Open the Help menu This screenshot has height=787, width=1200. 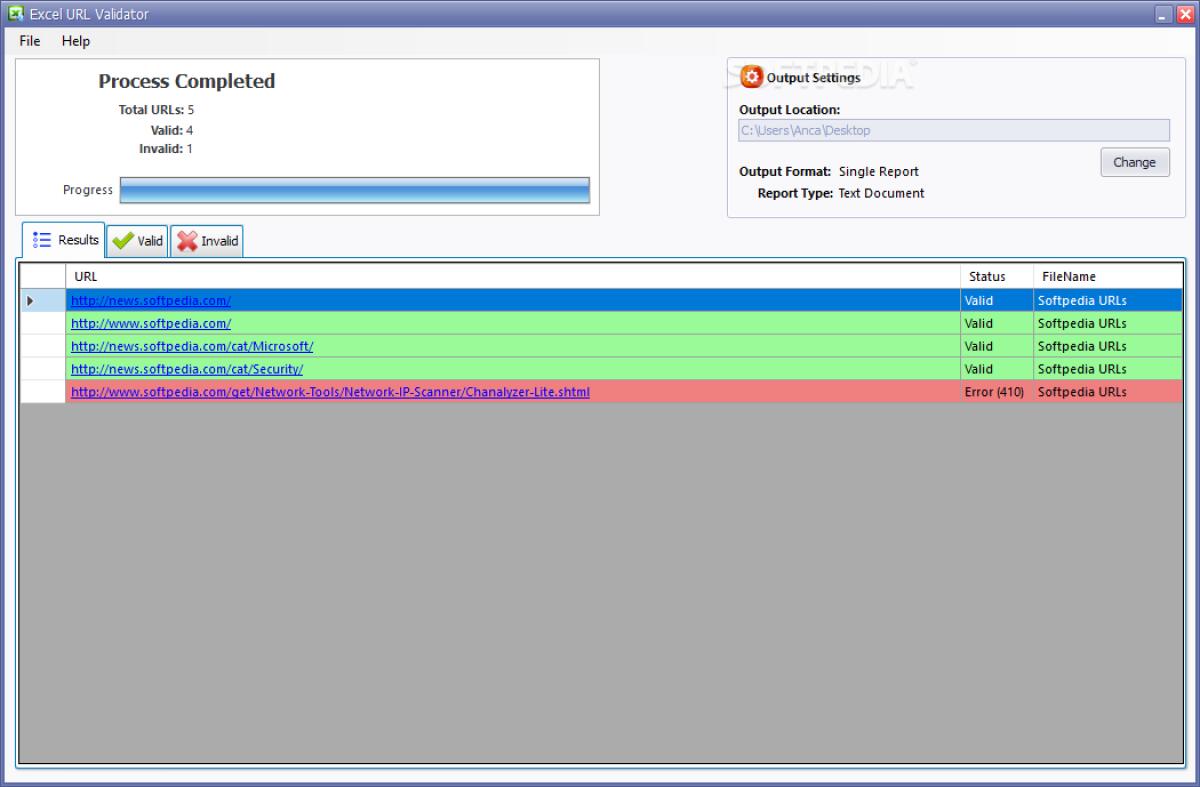pyautogui.click(x=75, y=41)
